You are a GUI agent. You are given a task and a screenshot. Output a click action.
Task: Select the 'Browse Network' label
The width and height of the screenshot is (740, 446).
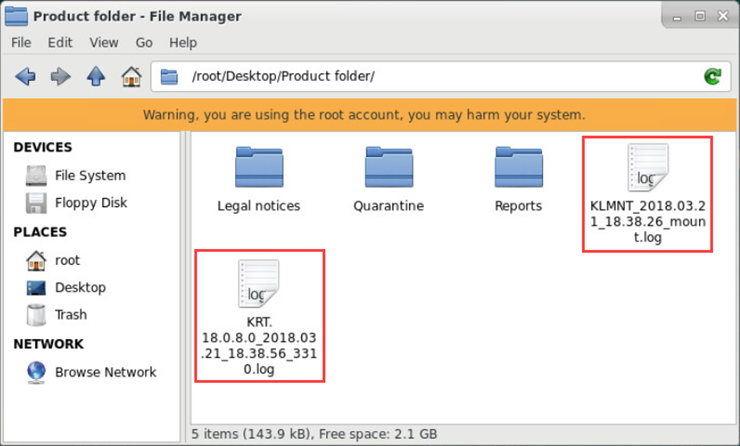pyautogui.click(x=106, y=372)
